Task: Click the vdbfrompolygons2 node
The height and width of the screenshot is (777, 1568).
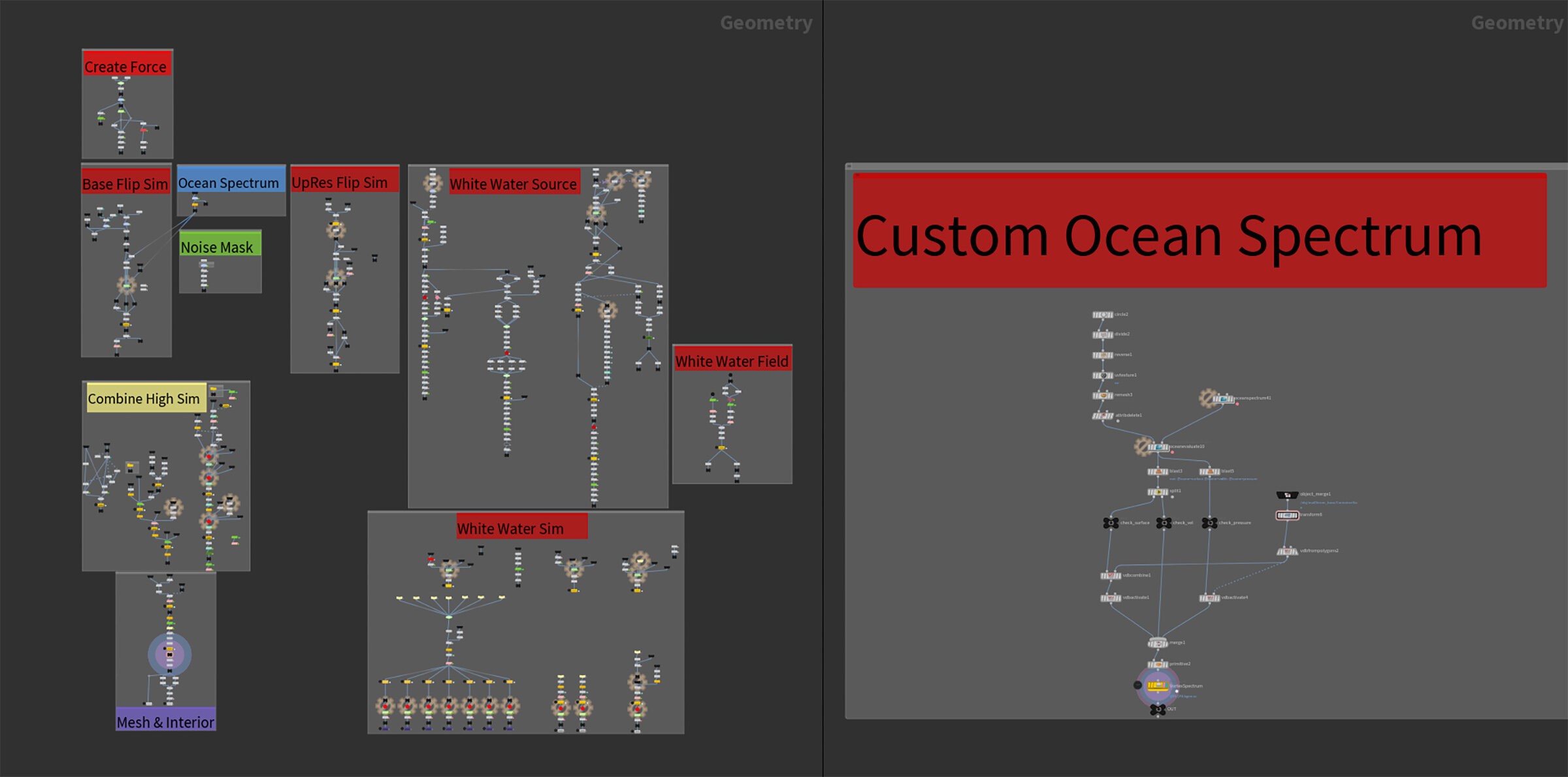Action: click(1287, 551)
